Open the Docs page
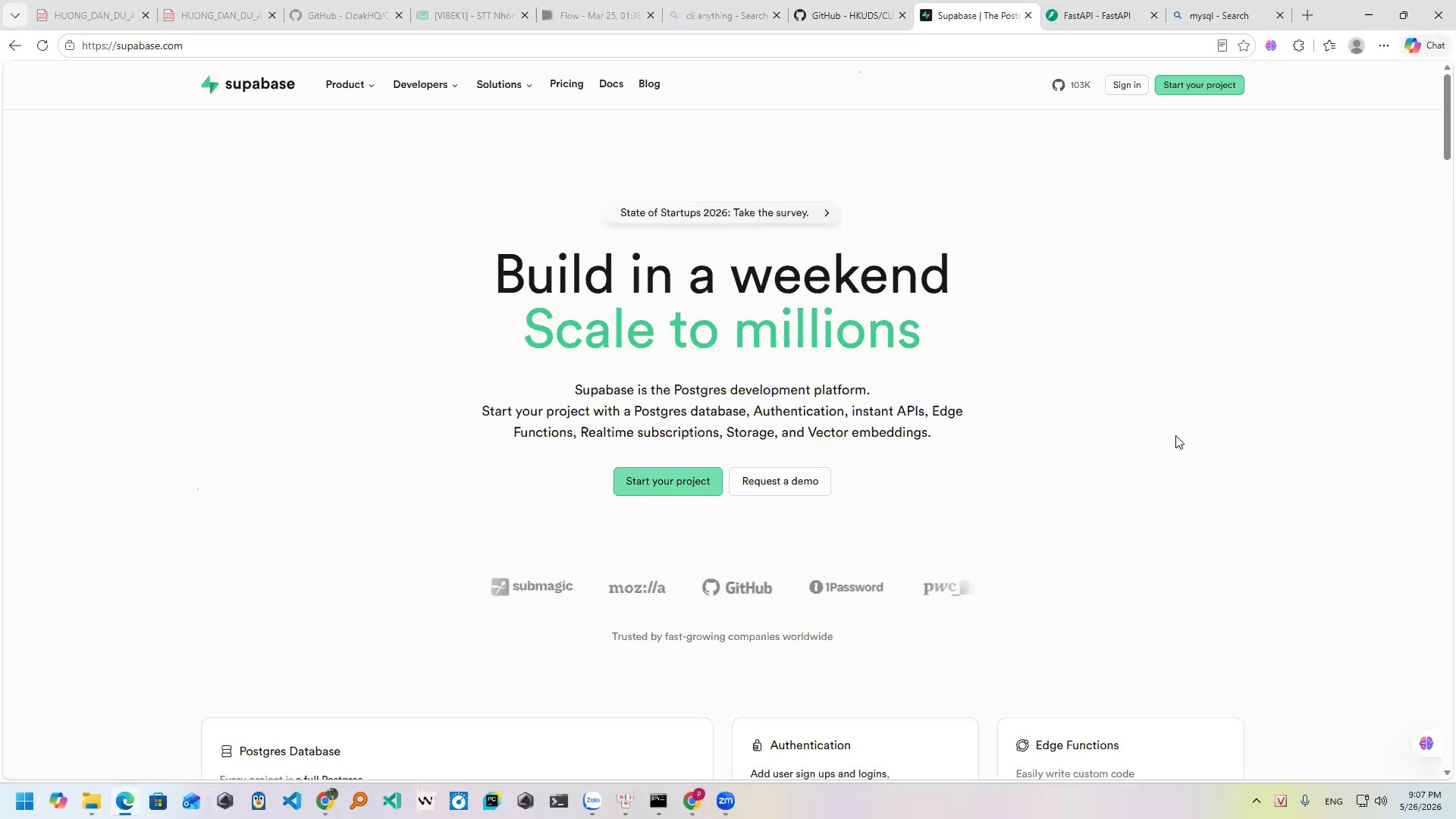 [x=611, y=83]
